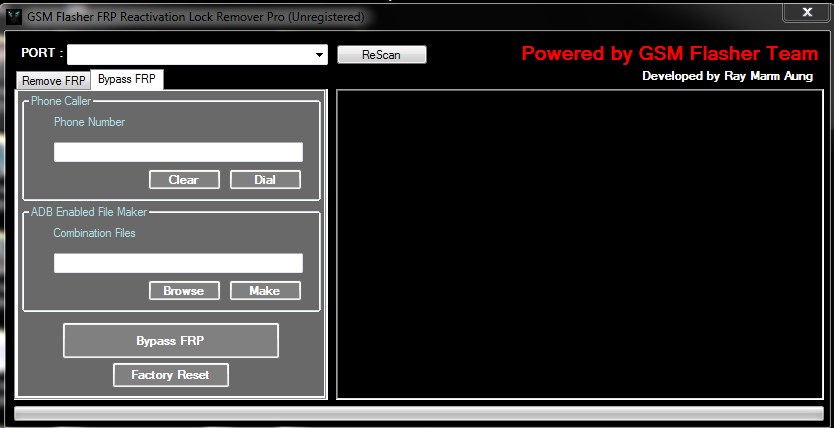Start the large Bypass FRP button

(x=171, y=340)
